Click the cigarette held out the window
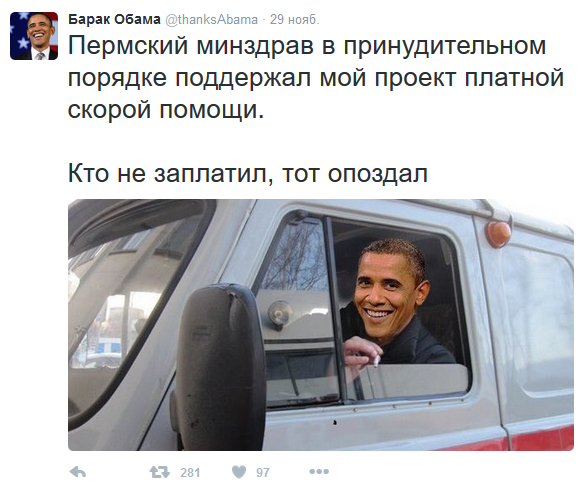583x492 pixels. coord(377,360)
